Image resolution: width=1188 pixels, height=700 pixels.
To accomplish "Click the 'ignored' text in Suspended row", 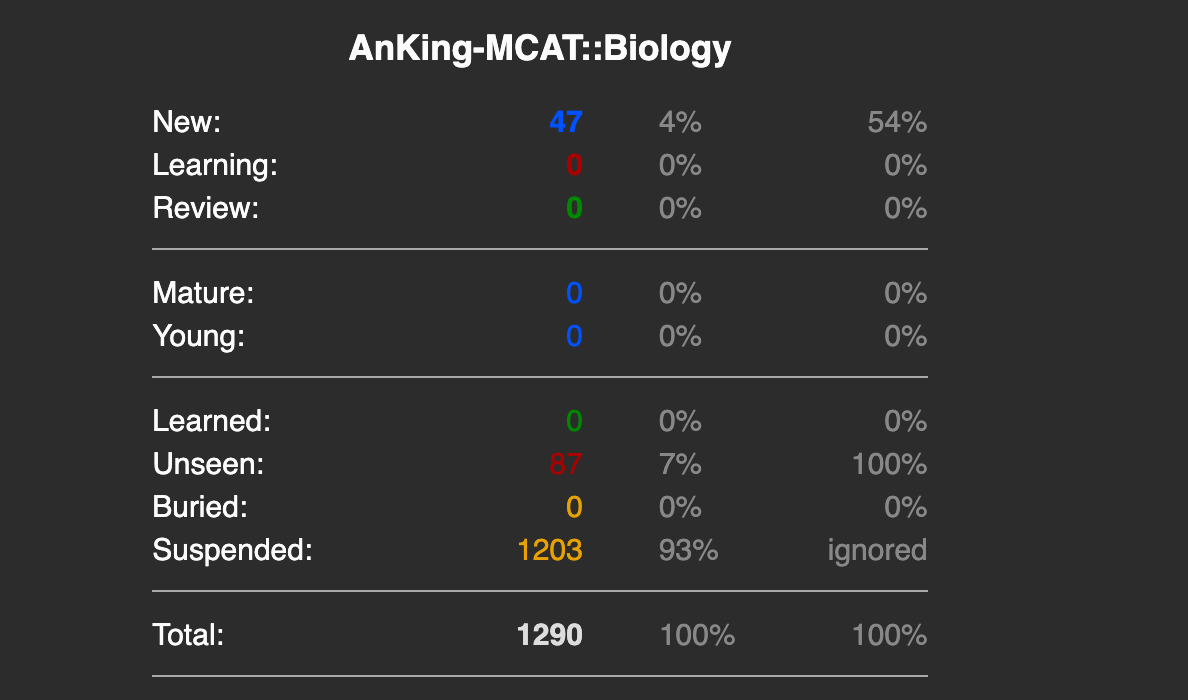I will (x=877, y=550).
